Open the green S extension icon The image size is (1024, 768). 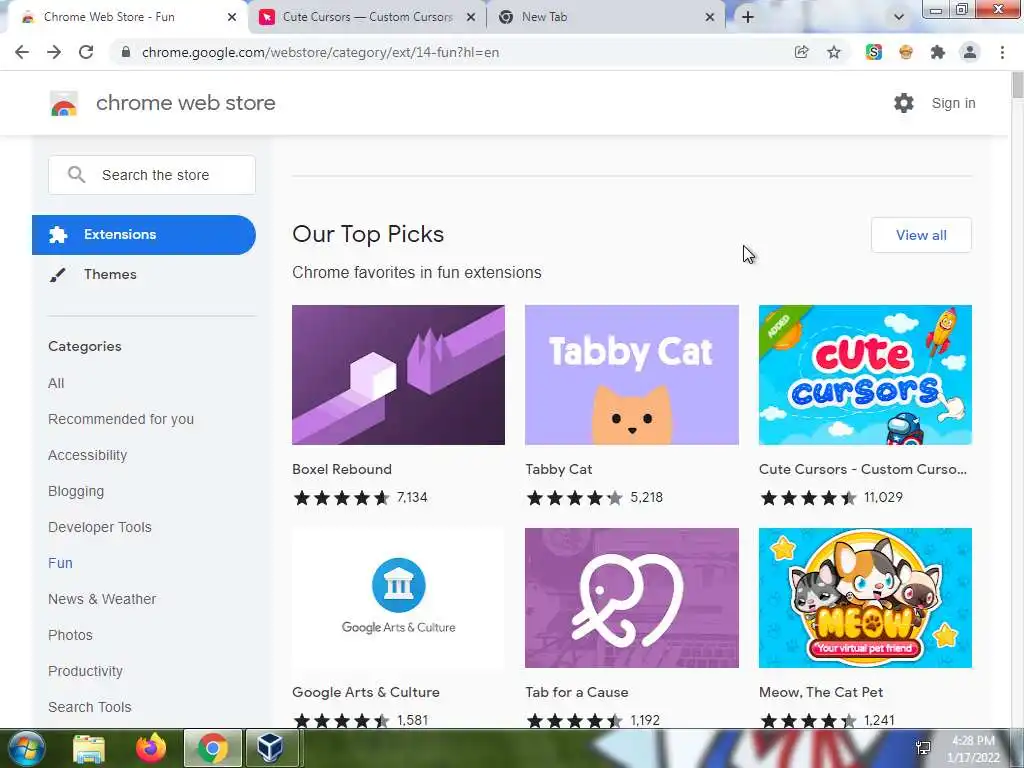point(874,52)
